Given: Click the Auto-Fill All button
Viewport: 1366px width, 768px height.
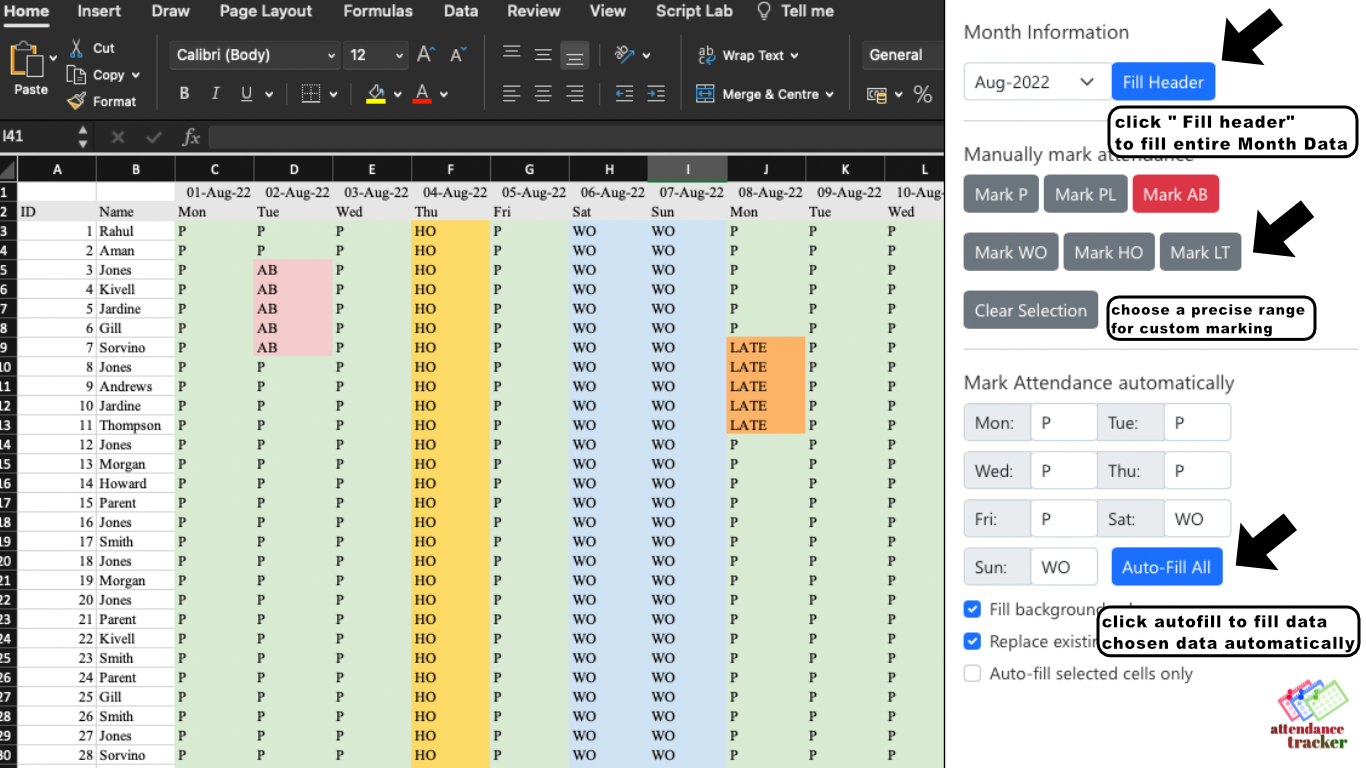Looking at the screenshot, I should coord(1166,567).
